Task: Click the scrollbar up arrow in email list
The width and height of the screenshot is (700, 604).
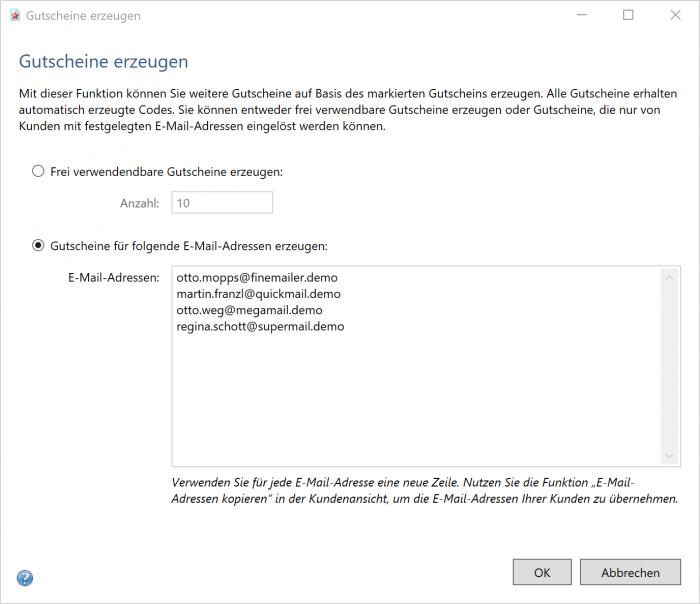Action: coord(671,277)
